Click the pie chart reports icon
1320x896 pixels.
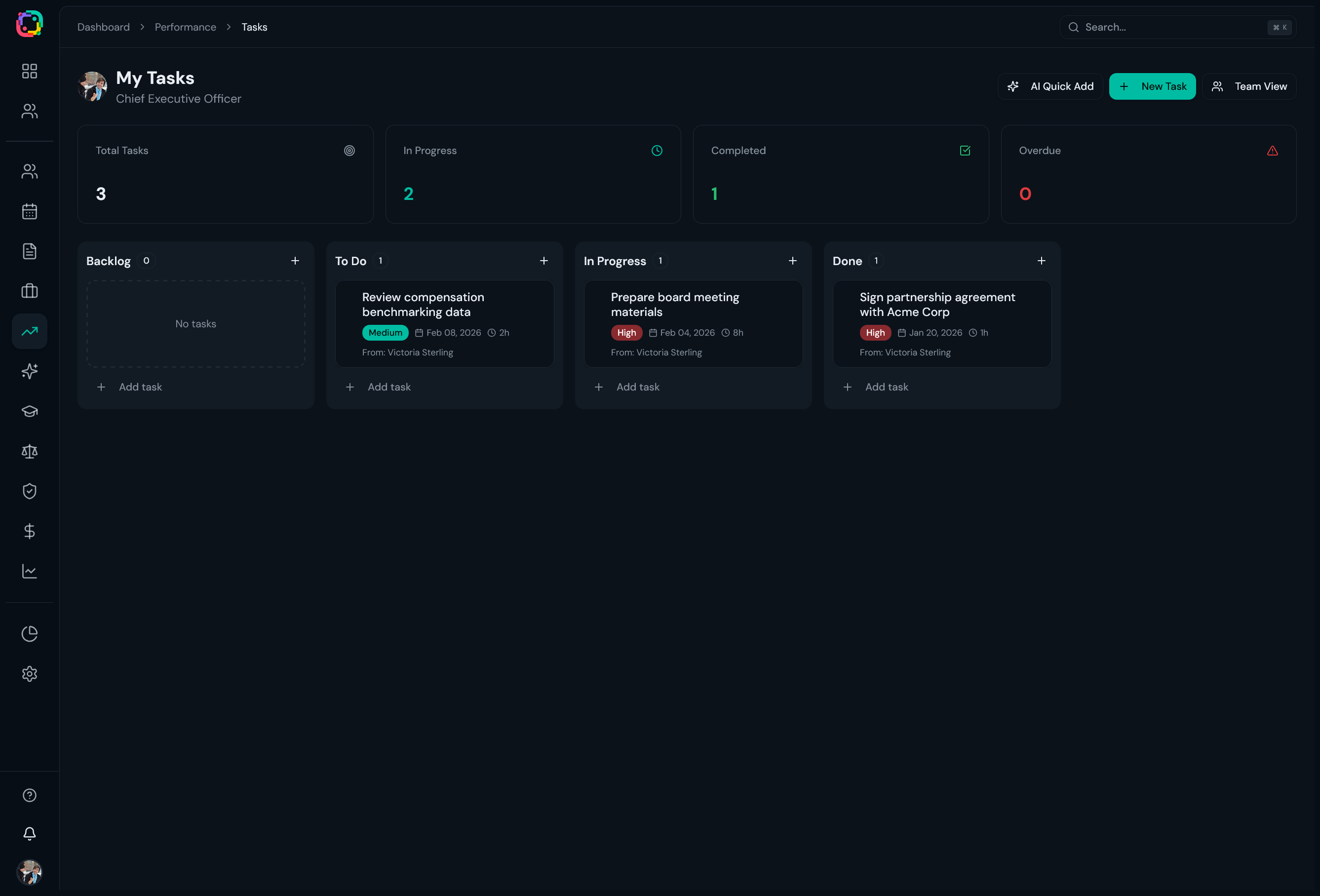(x=30, y=633)
